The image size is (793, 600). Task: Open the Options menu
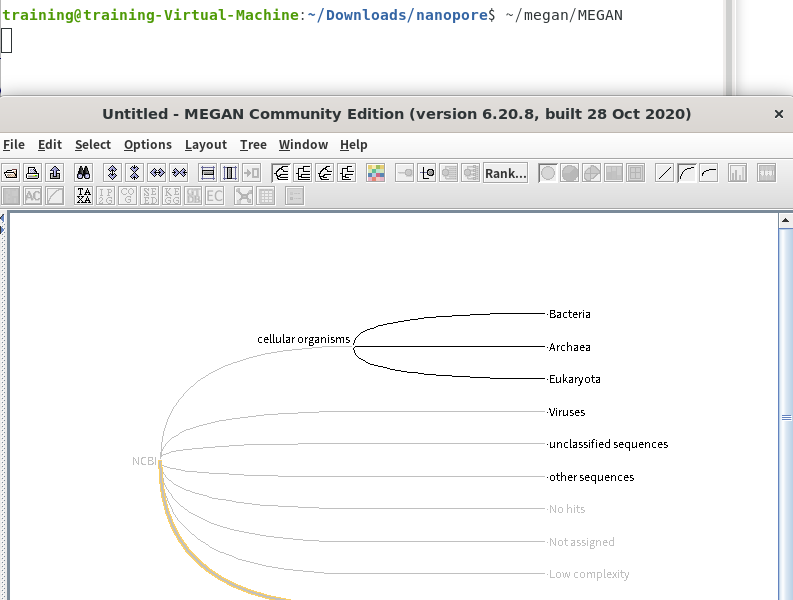148,145
